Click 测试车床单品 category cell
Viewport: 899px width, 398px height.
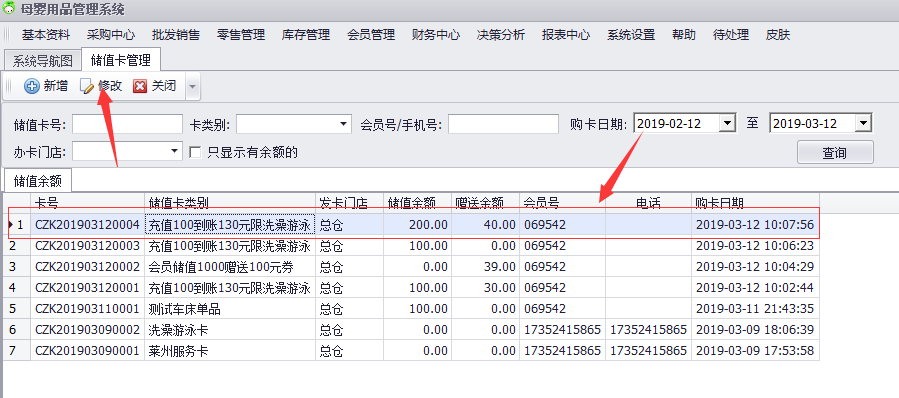point(230,309)
